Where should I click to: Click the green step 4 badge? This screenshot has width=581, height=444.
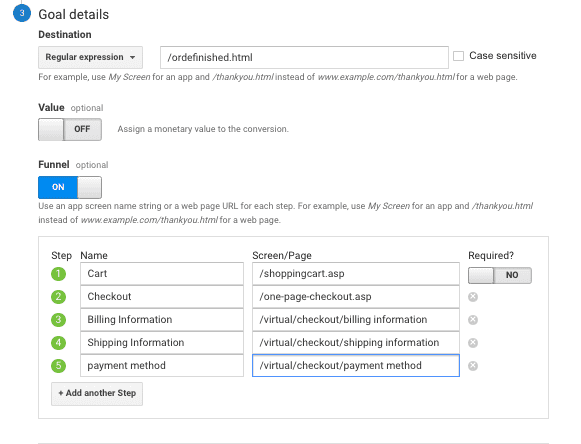(x=59, y=343)
